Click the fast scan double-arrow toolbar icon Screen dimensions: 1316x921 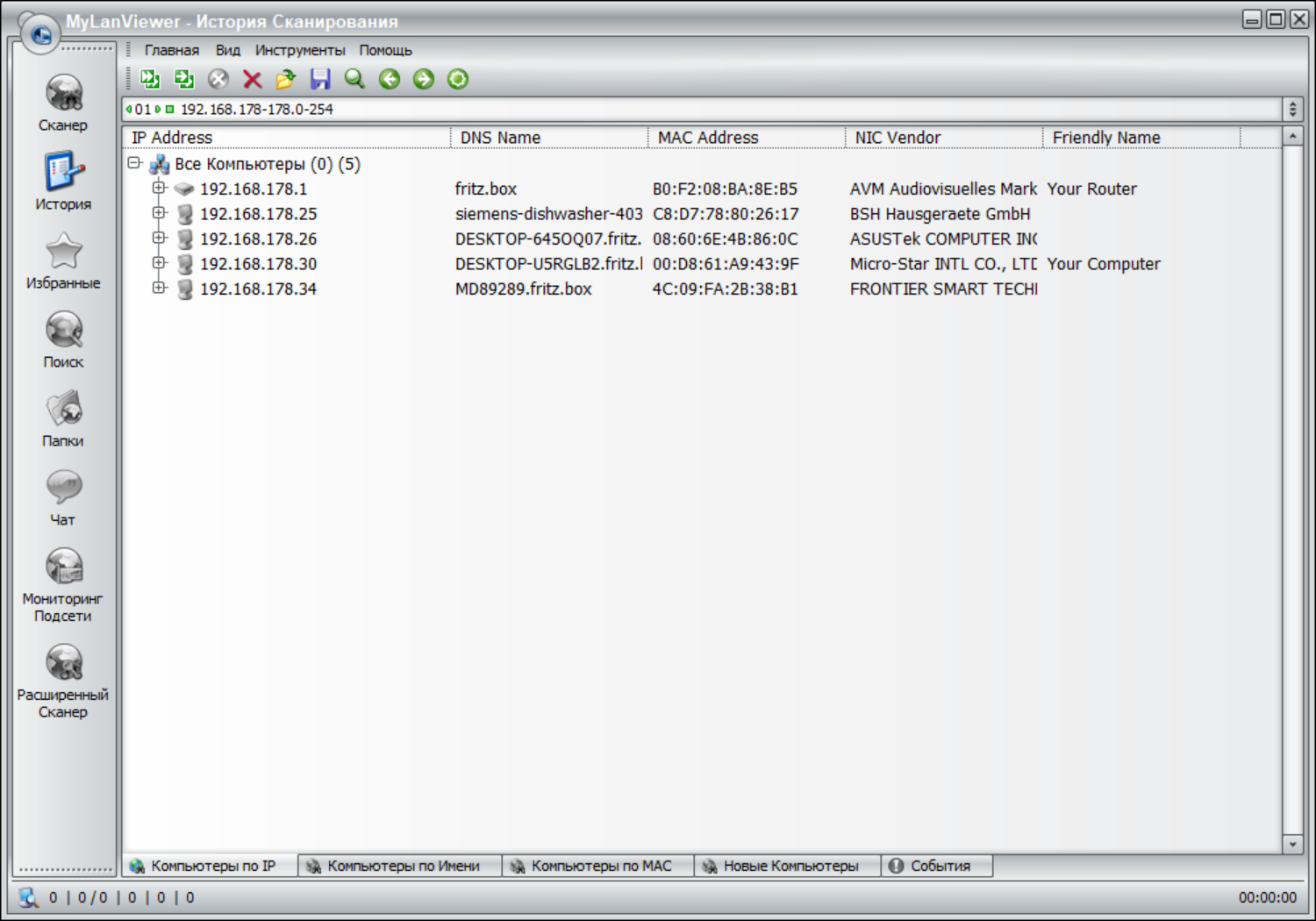coord(150,79)
